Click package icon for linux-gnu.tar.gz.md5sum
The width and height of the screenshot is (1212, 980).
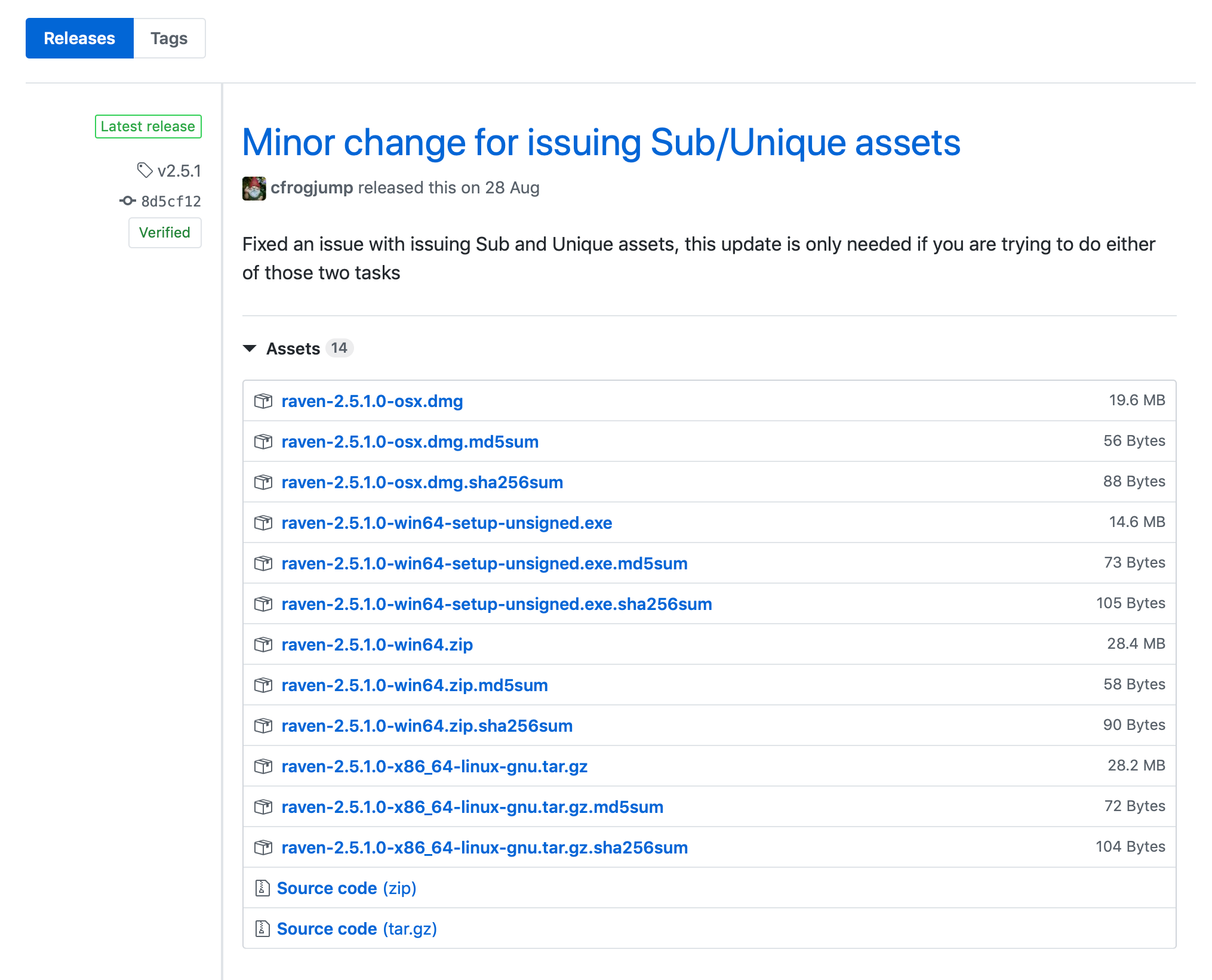(263, 807)
